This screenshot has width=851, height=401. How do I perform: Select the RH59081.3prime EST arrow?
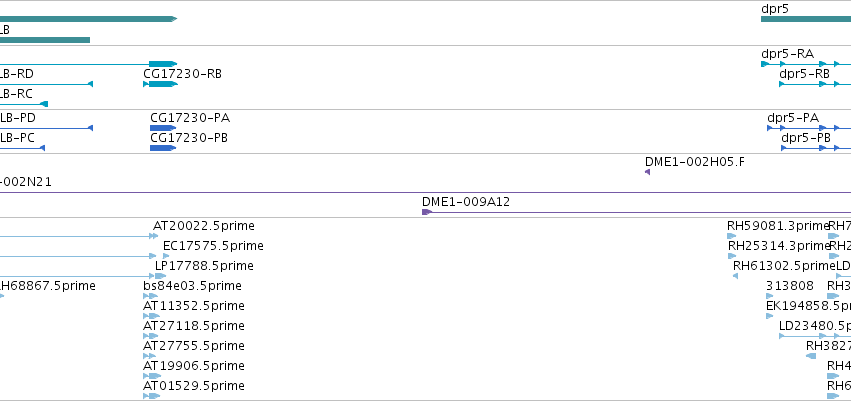pos(732,236)
